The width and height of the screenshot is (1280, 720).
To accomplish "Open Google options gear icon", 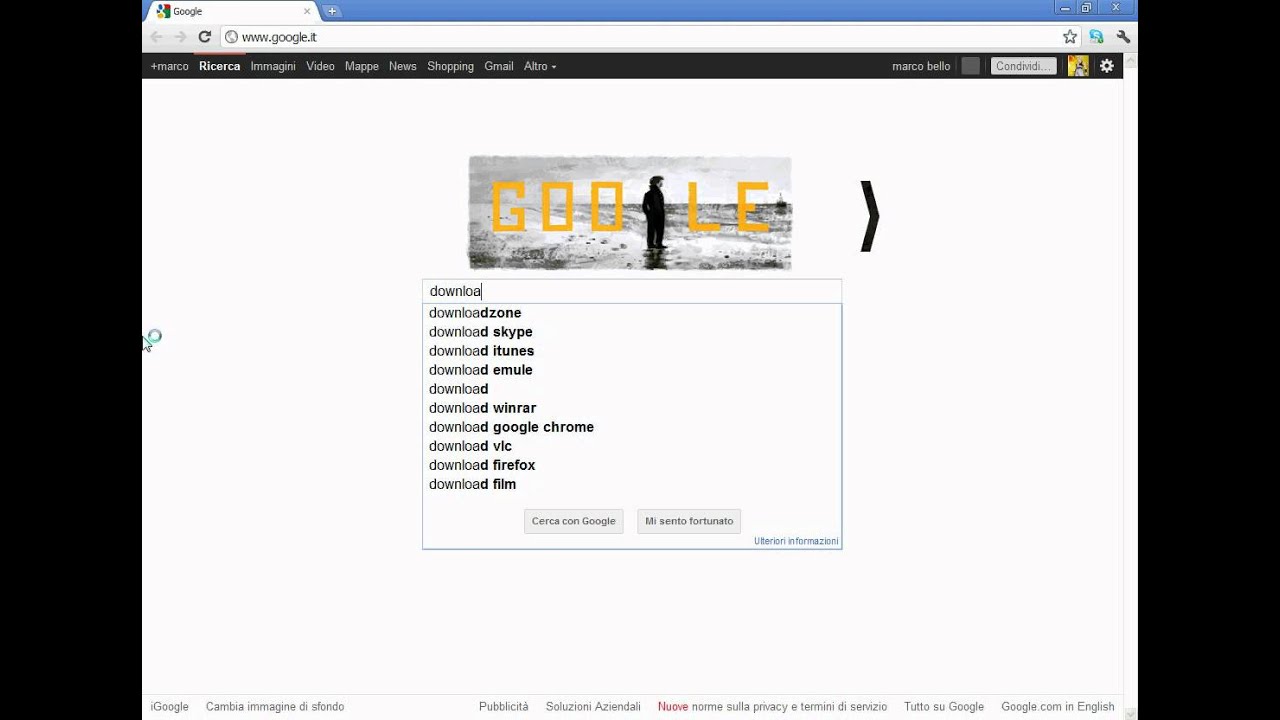I will pyautogui.click(x=1107, y=66).
